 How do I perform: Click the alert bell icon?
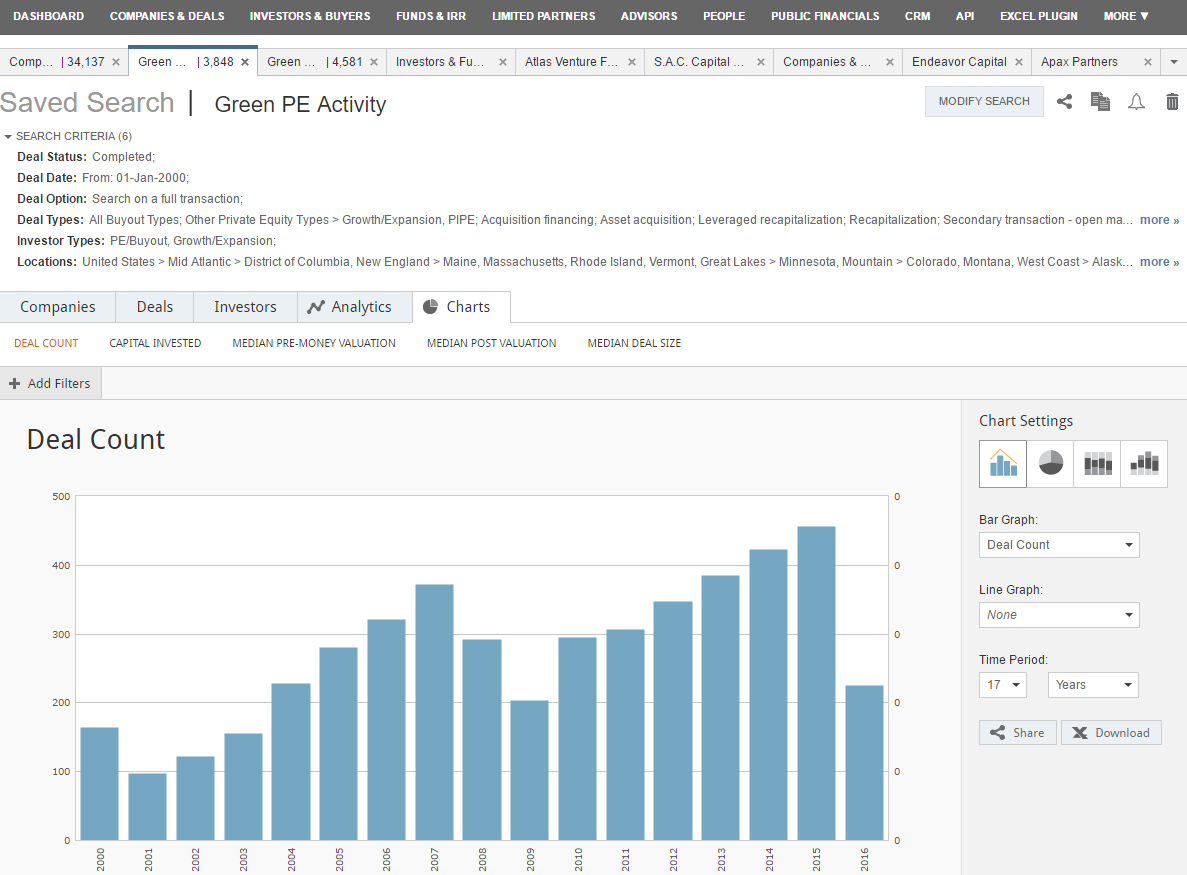(1136, 101)
